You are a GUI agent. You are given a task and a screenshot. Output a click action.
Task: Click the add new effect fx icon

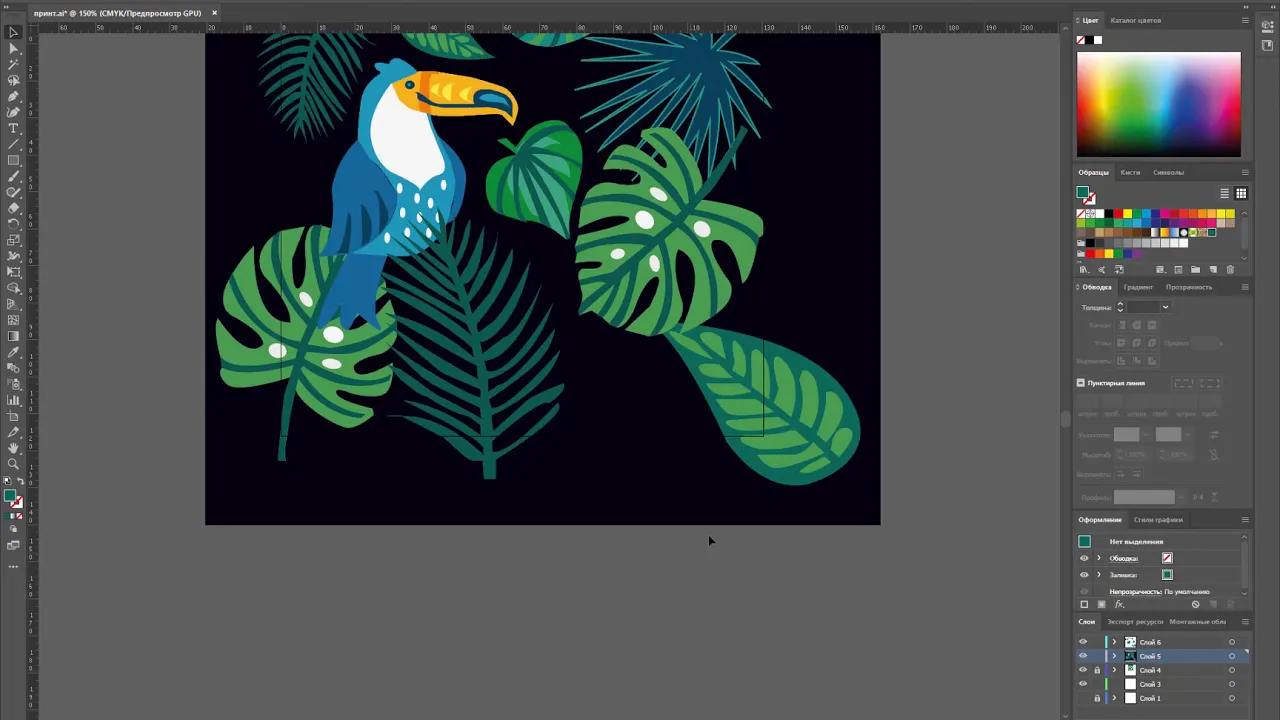click(1119, 604)
